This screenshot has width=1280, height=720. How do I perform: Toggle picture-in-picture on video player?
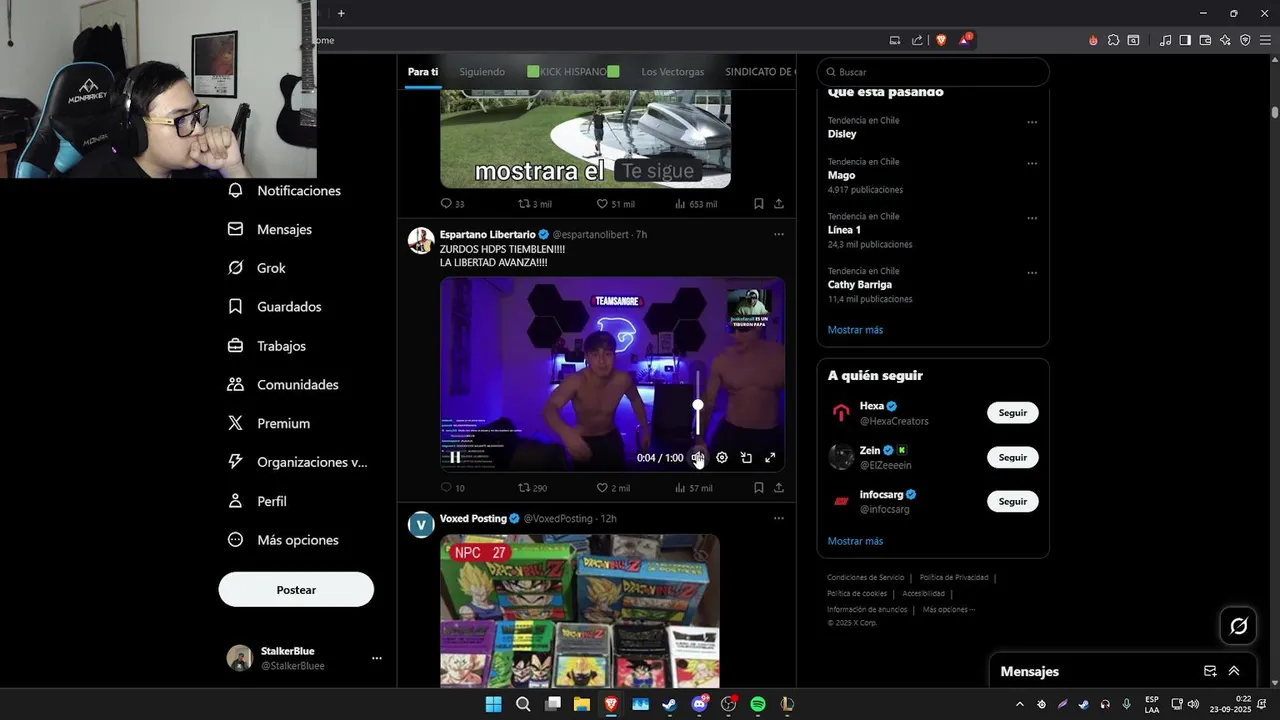[x=746, y=458]
